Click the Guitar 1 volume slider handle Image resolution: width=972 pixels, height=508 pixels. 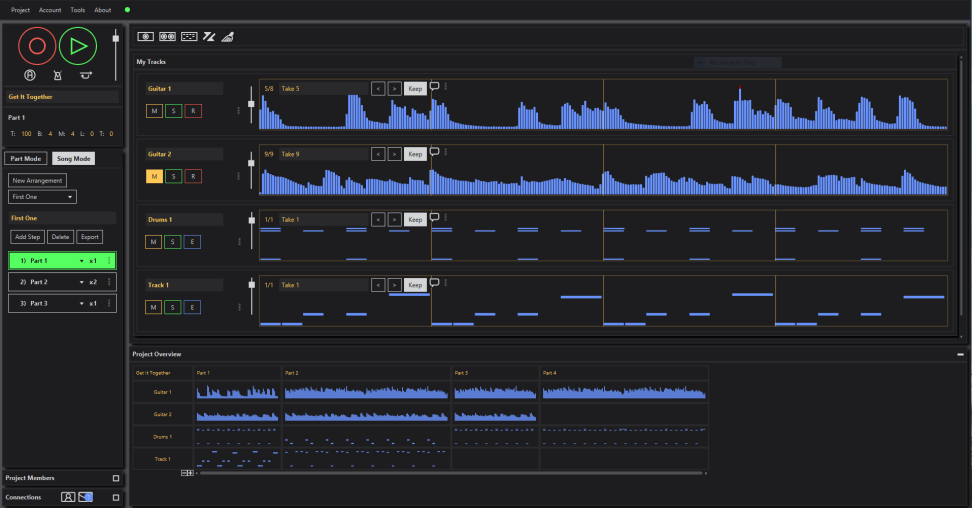pyautogui.click(x=251, y=106)
